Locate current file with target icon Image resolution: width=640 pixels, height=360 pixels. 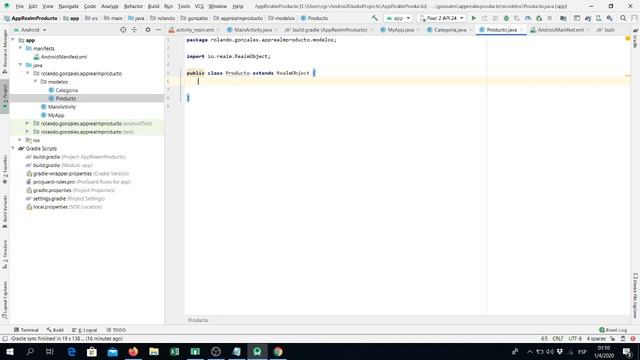pos(123,30)
